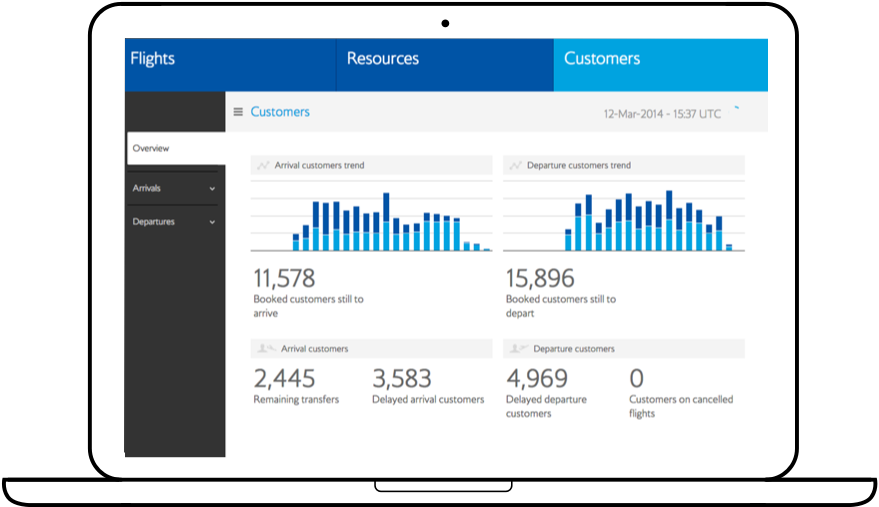Expand the Departures sidebar section
The width and height of the screenshot is (879, 507).
click(174, 222)
